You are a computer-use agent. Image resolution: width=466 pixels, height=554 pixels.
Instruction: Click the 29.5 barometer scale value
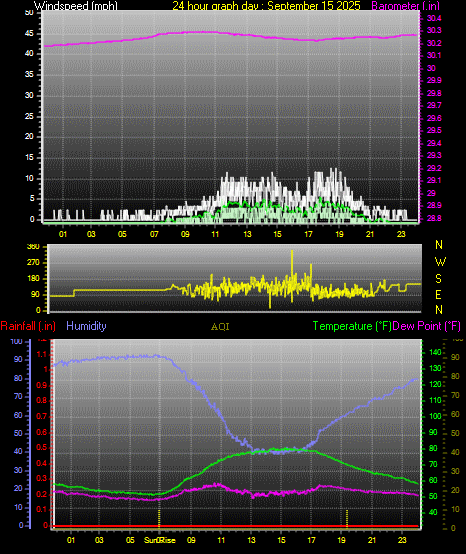click(x=434, y=131)
